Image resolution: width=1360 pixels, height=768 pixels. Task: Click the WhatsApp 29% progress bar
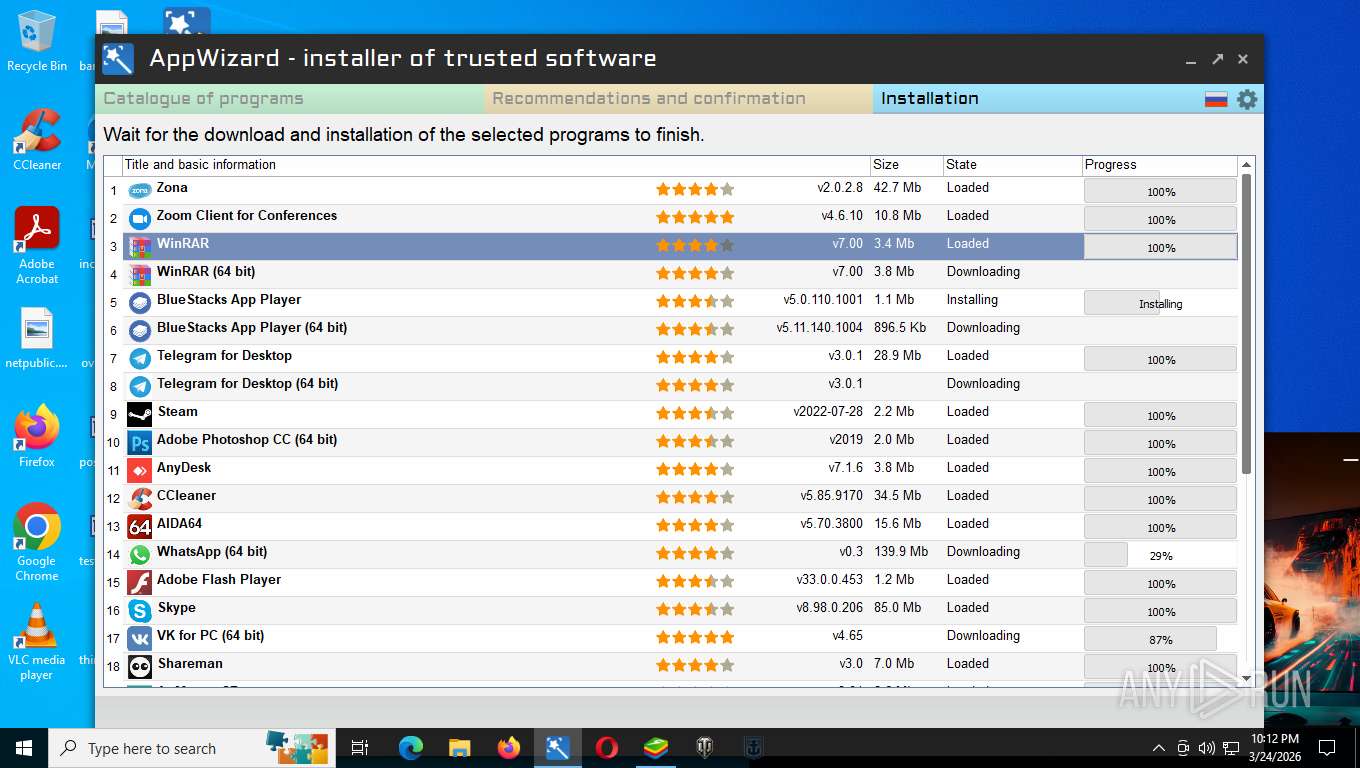click(x=1160, y=555)
